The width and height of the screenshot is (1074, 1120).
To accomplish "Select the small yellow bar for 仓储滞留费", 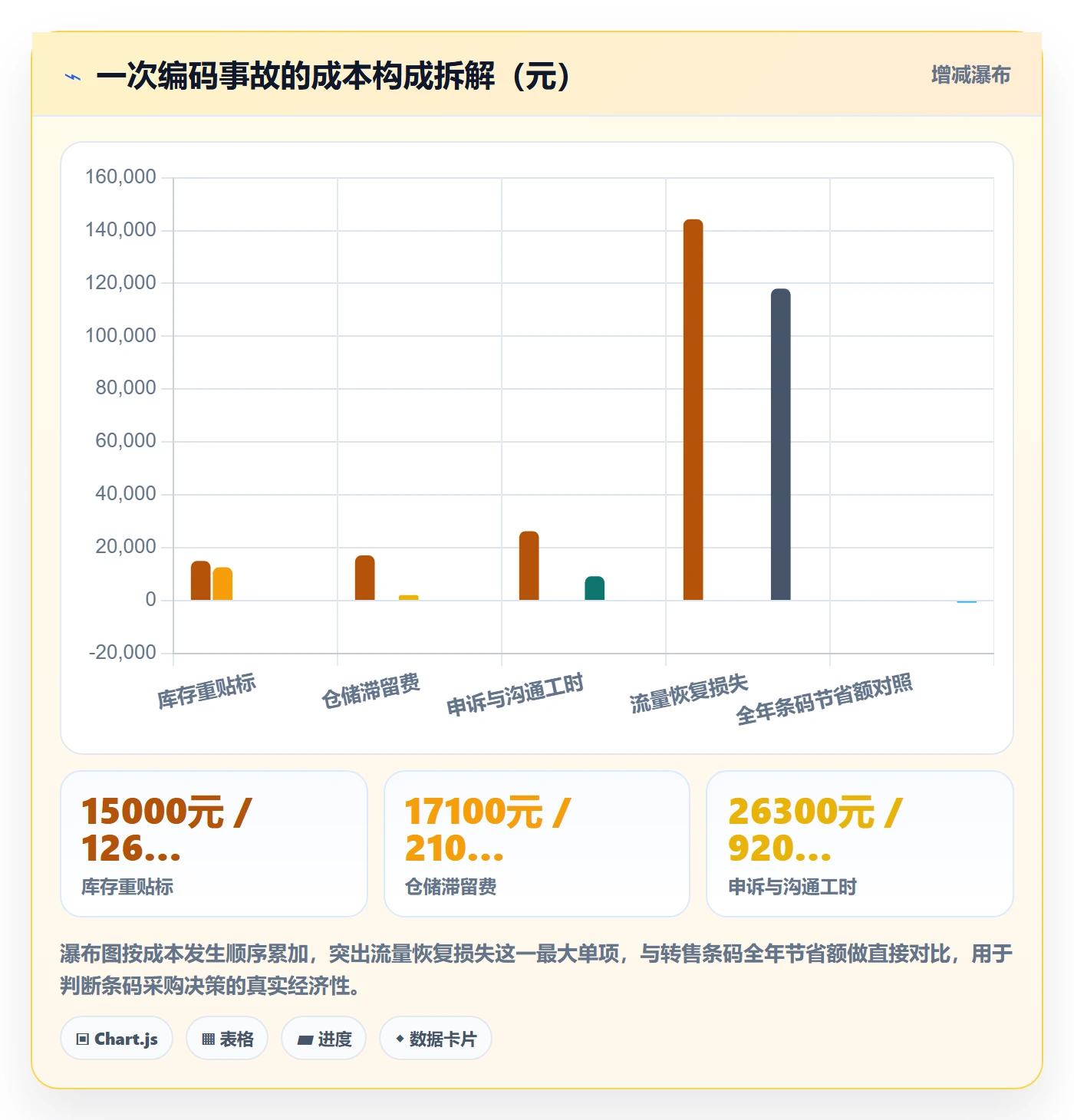I will tap(409, 598).
